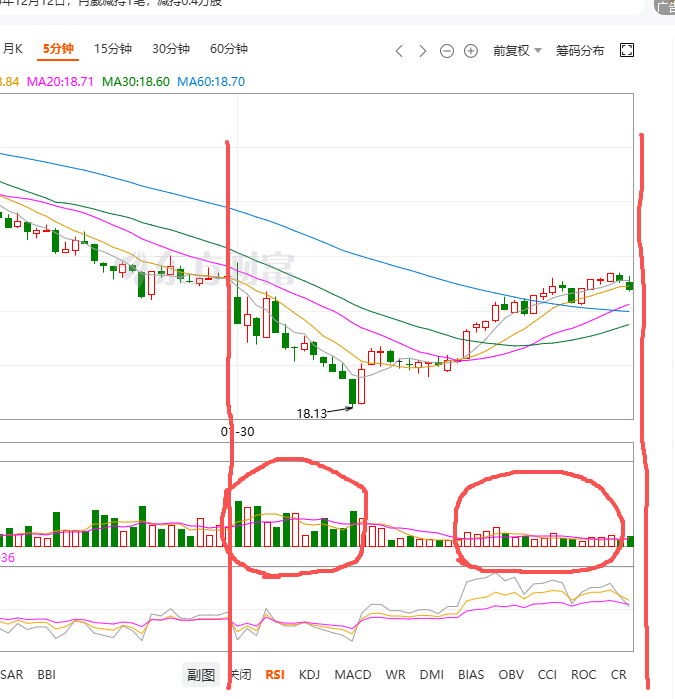
Task: Switch to the 月K tab
Action: (x=12, y=49)
